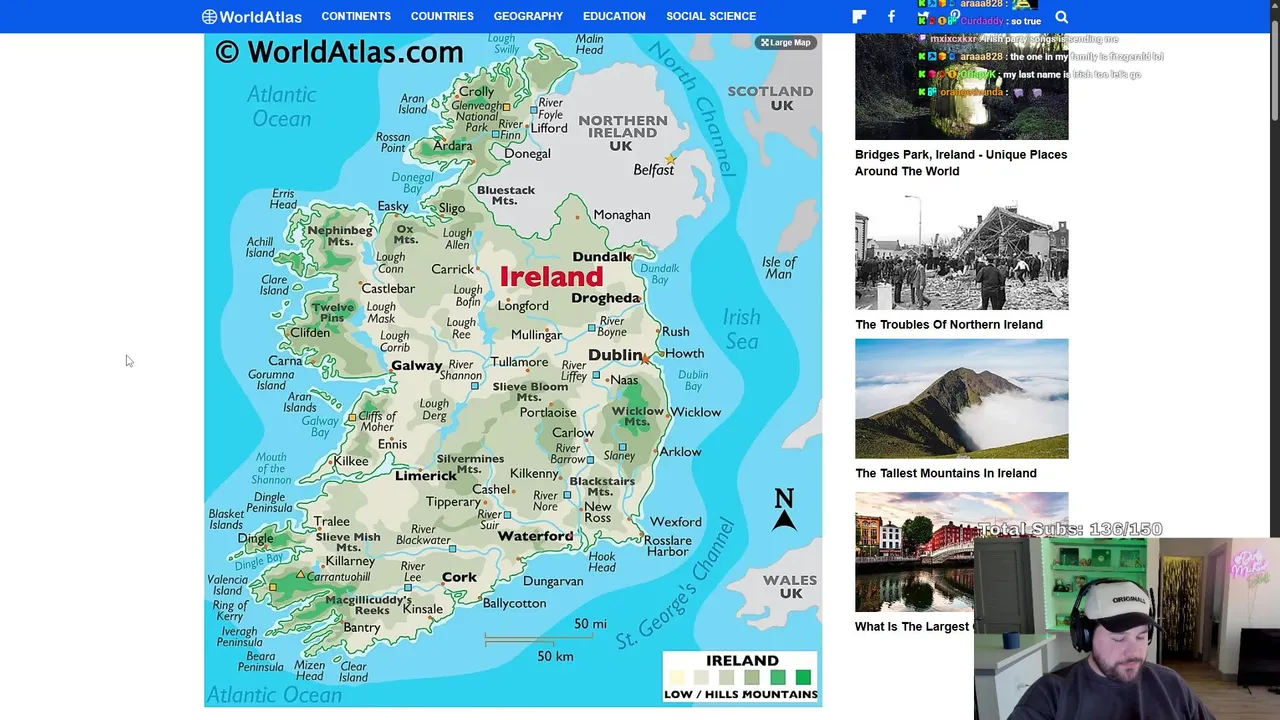1280x720 pixels.
Task: Open Bridges Park, Ireland article link
Action: 961,163
